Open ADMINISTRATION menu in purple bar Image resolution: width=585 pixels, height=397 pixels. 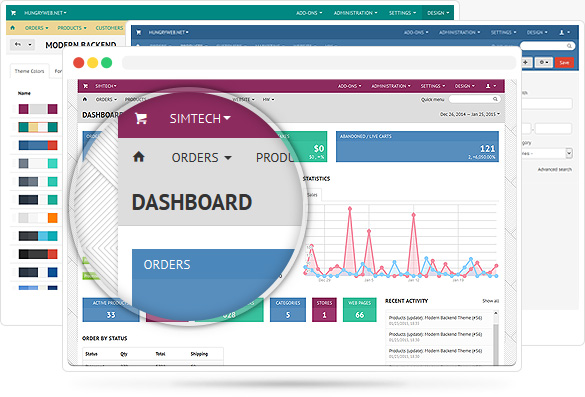(391, 86)
